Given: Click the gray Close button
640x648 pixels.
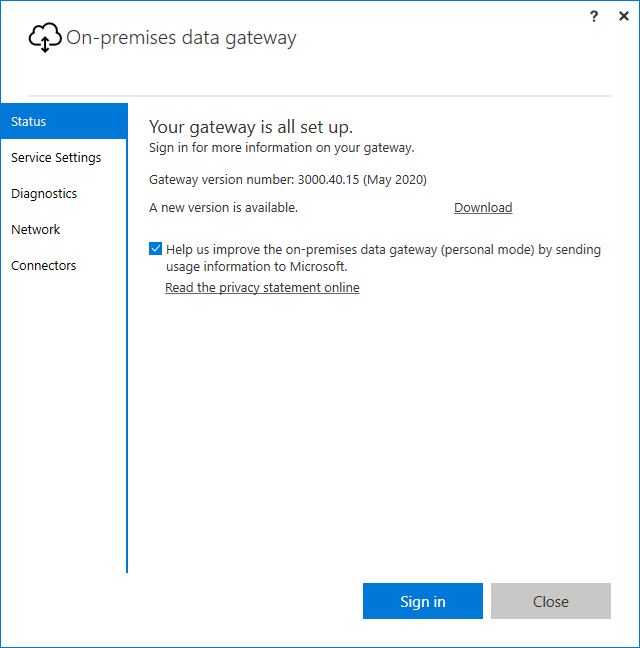Looking at the screenshot, I should [x=551, y=601].
